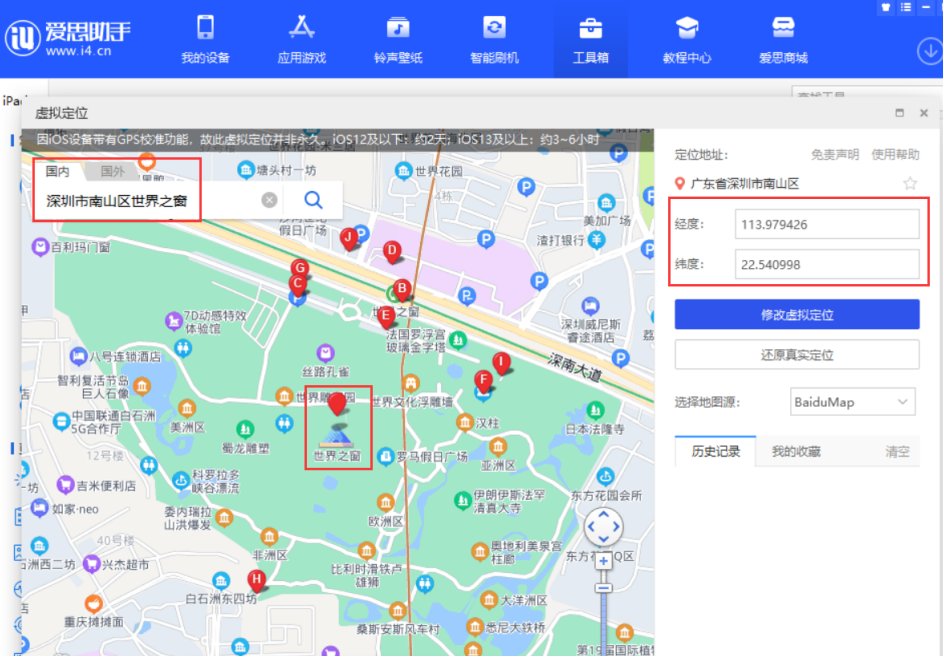Click the 纬度 latitude input field
Image resolution: width=944 pixels, height=657 pixels.
coord(827,264)
